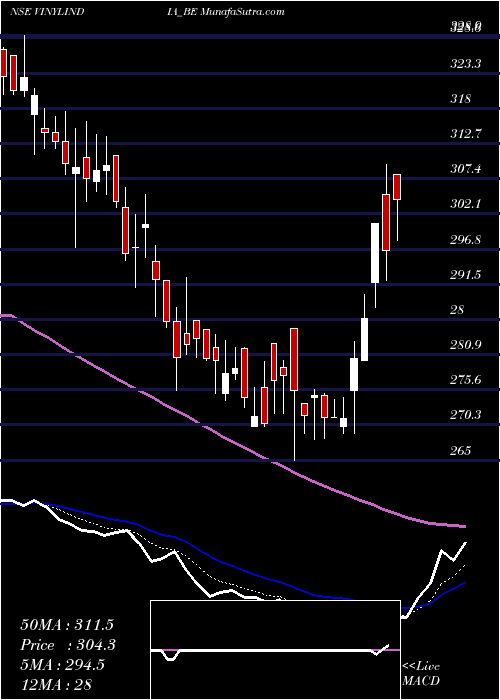The height and width of the screenshot is (700, 500).
Task: Click the 270.3 price axis label
Action: click(465, 415)
